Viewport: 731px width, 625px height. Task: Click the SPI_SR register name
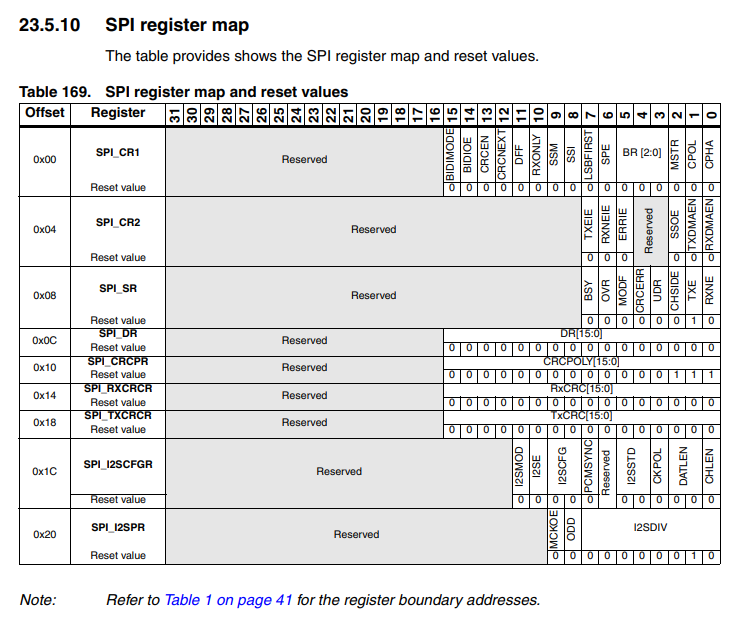pos(118,288)
